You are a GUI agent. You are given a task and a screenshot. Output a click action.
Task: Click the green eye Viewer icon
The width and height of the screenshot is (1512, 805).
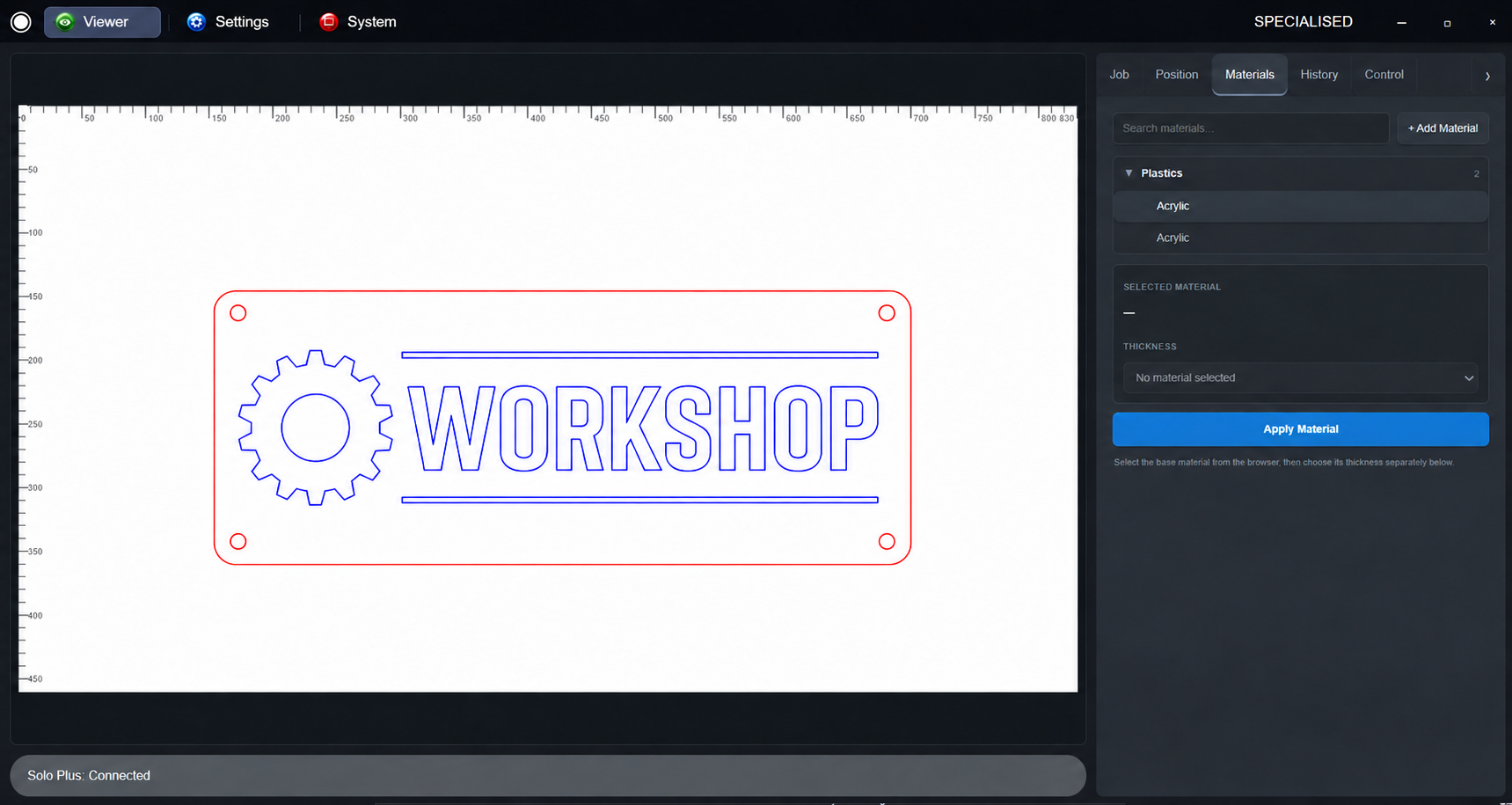pyautogui.click(x=64, y=22)
